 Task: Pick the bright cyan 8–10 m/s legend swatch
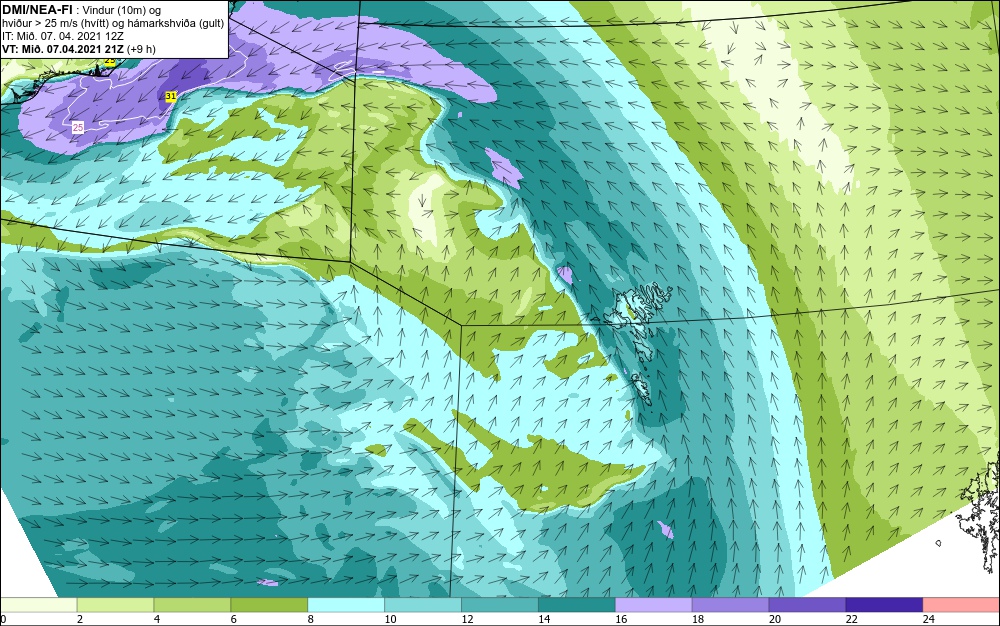tap(346, 605)
